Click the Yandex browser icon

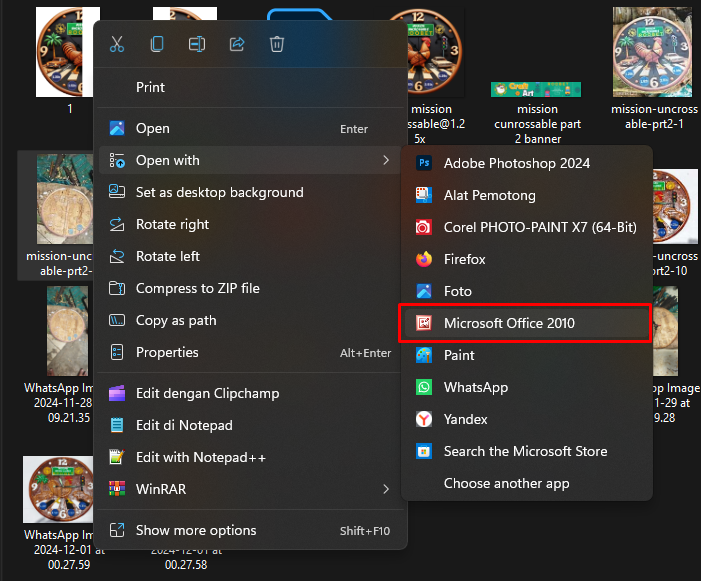point(424,419)
